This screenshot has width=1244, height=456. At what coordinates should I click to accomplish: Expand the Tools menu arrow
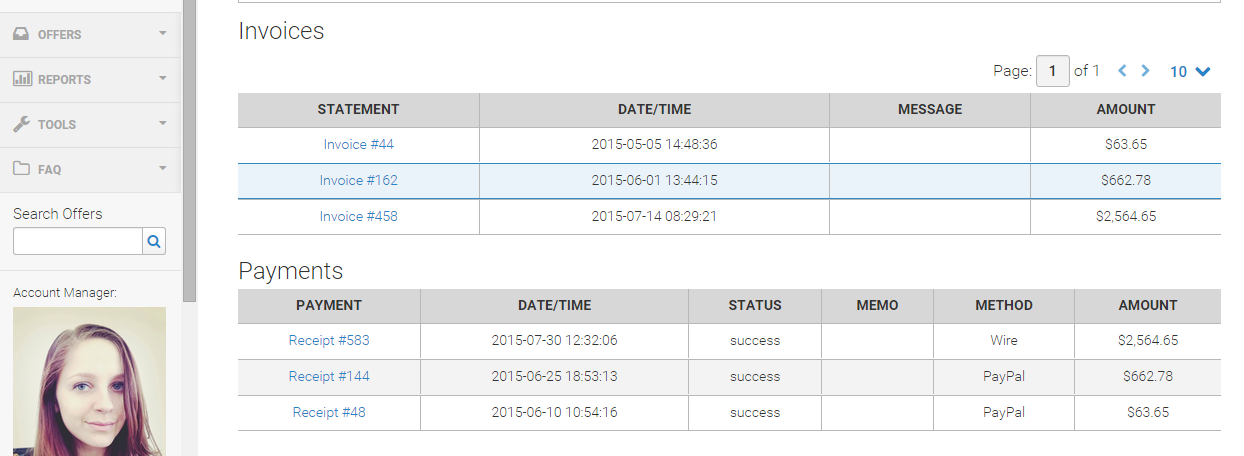tap(163, 124)
